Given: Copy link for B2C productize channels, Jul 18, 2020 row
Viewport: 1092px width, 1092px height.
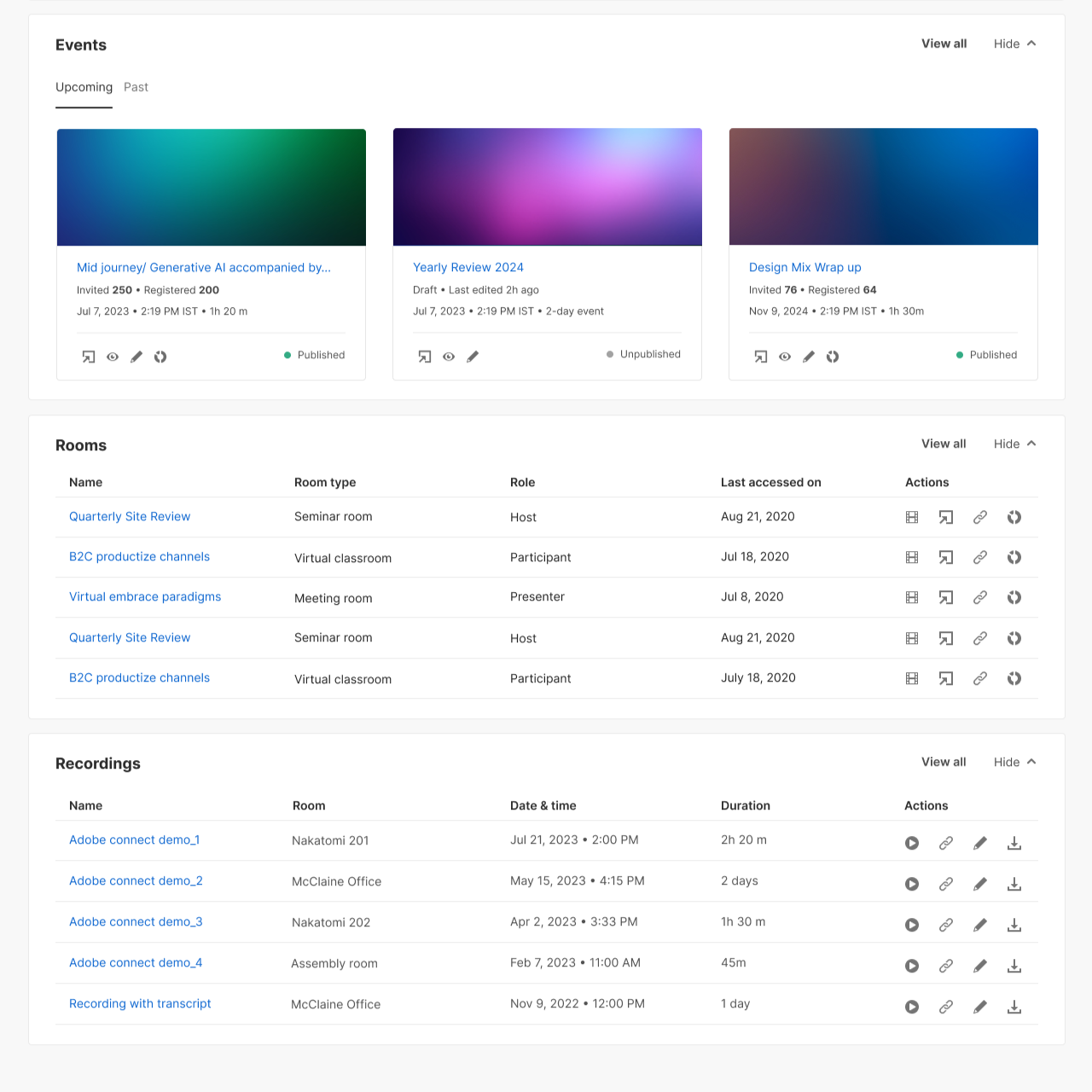Looking at the screenshot, I should click(980, 557).
